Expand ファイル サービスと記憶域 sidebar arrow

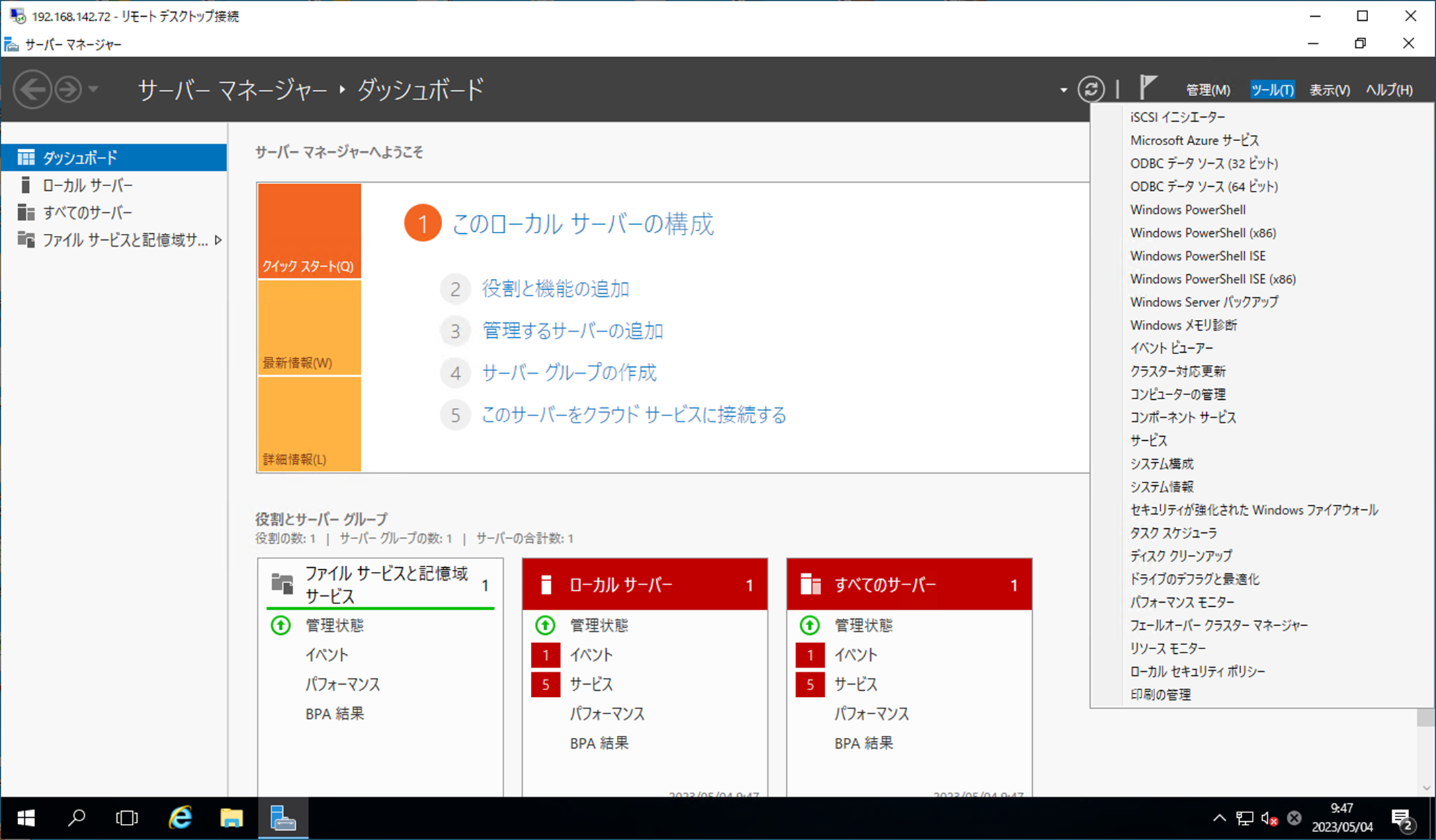218,241
